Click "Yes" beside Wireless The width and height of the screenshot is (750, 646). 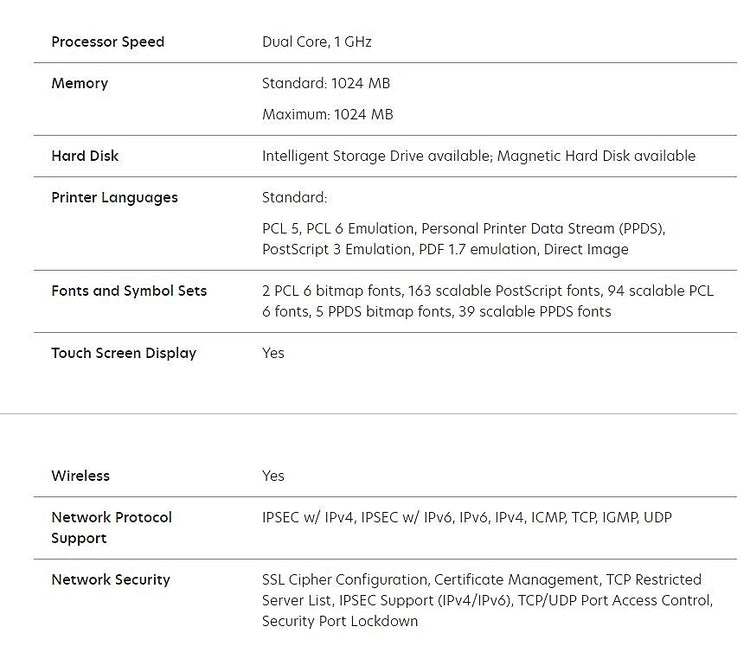point(273,476)
